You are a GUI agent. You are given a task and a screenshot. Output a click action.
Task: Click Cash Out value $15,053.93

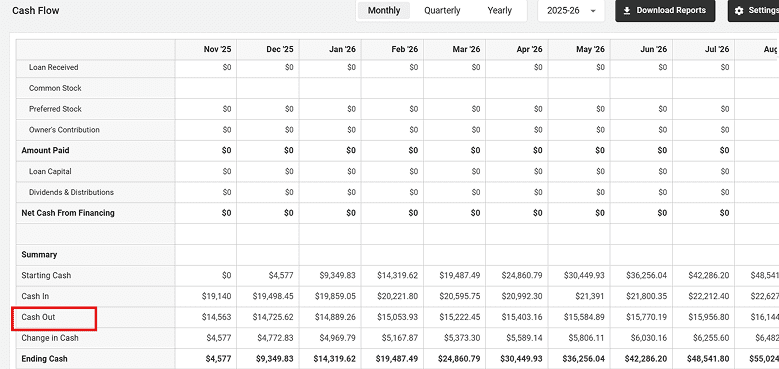(x=397, y=317)
